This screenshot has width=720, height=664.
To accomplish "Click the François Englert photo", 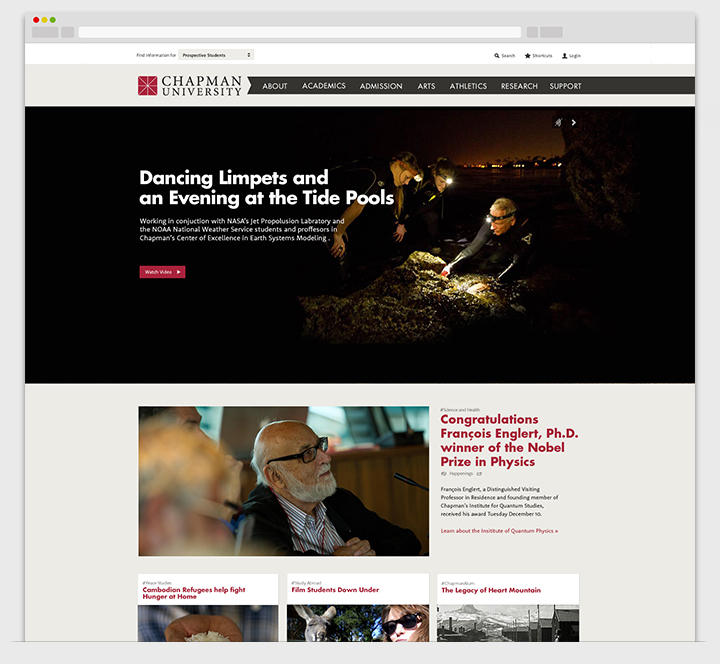I will tap(283, 481).
